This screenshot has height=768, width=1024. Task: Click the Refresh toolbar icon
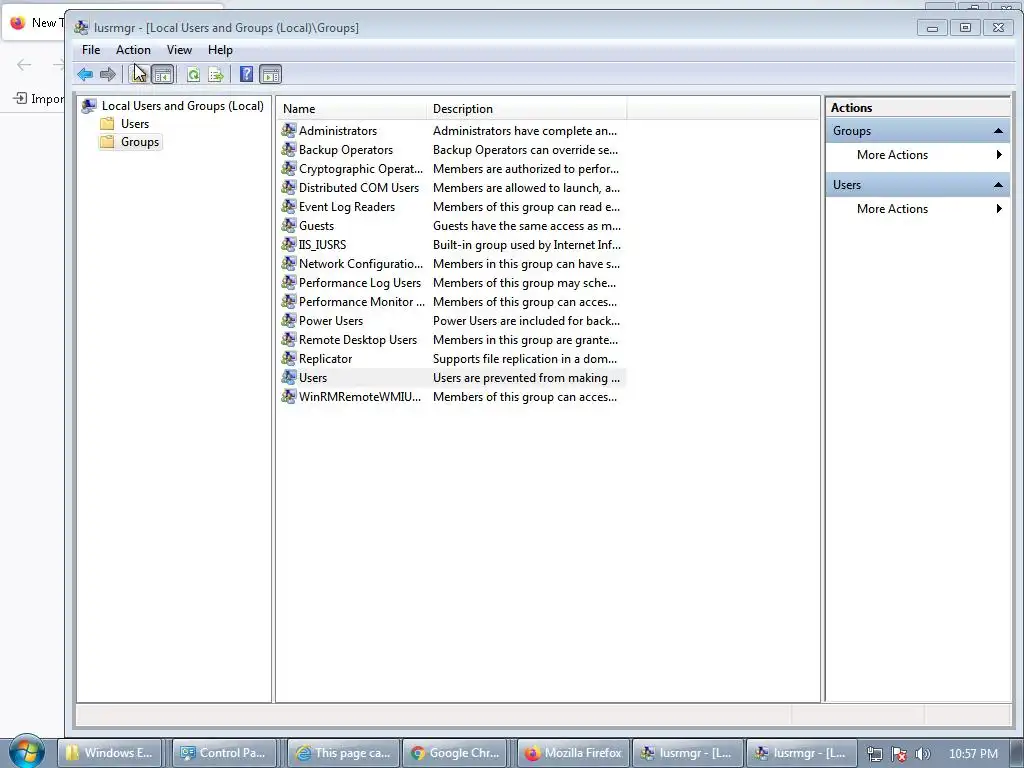pyautogui.click(x=193, y=74)
